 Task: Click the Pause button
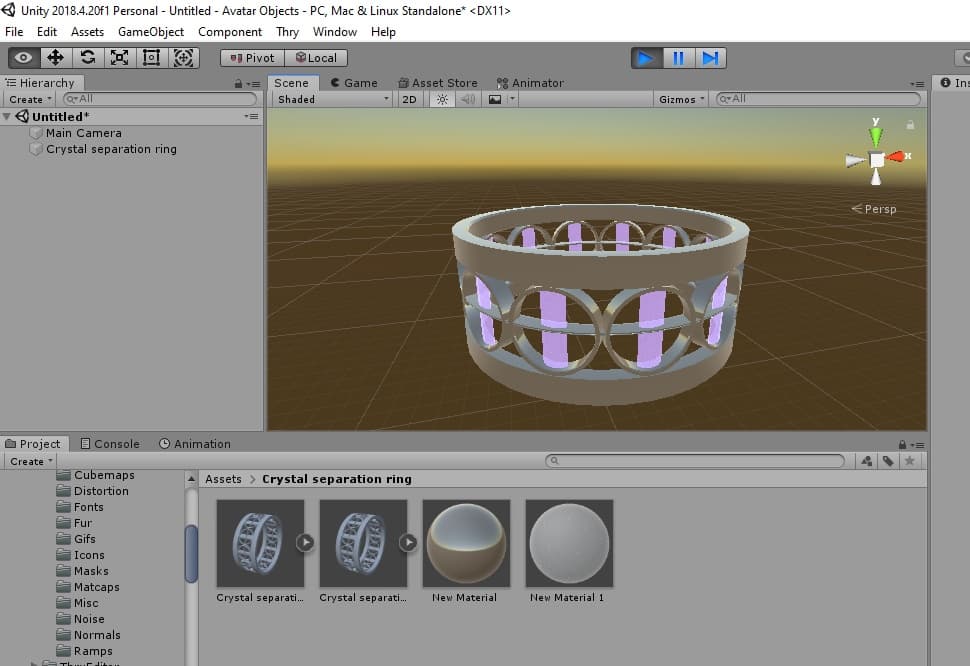click(678, 58)
